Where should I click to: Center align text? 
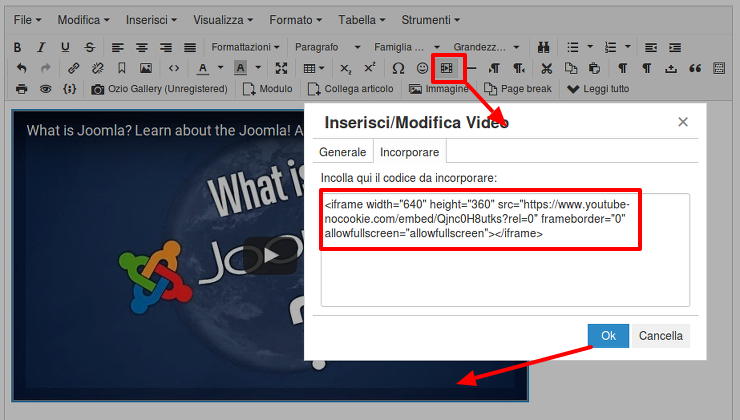pos(142,47)
